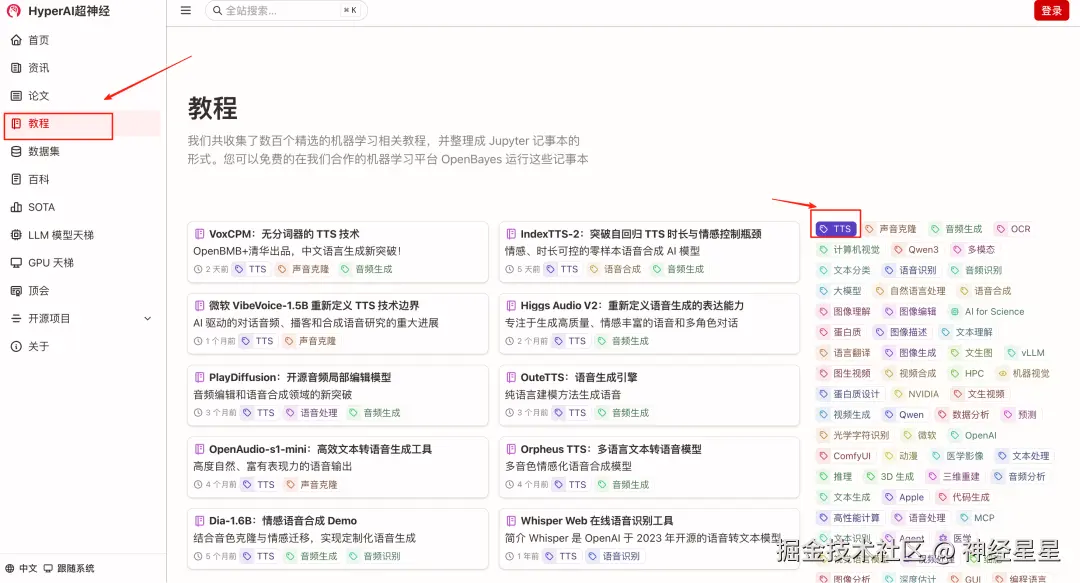This screenshot has height=583, width=1080.
Task: Open OuteTTS tutorial title
Action: pos(579,378)
